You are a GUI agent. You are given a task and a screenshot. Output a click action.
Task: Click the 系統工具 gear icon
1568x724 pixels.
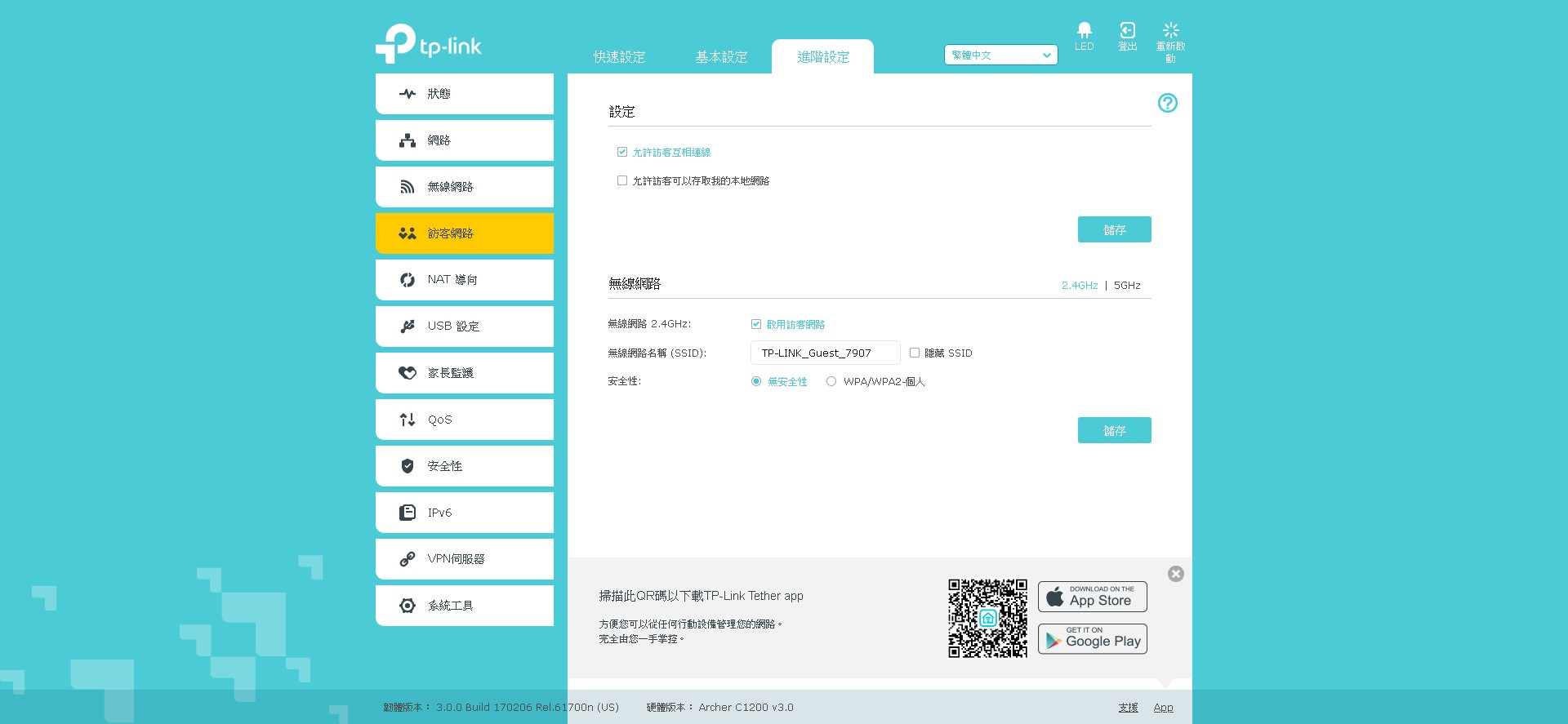(x=407, y=606)
